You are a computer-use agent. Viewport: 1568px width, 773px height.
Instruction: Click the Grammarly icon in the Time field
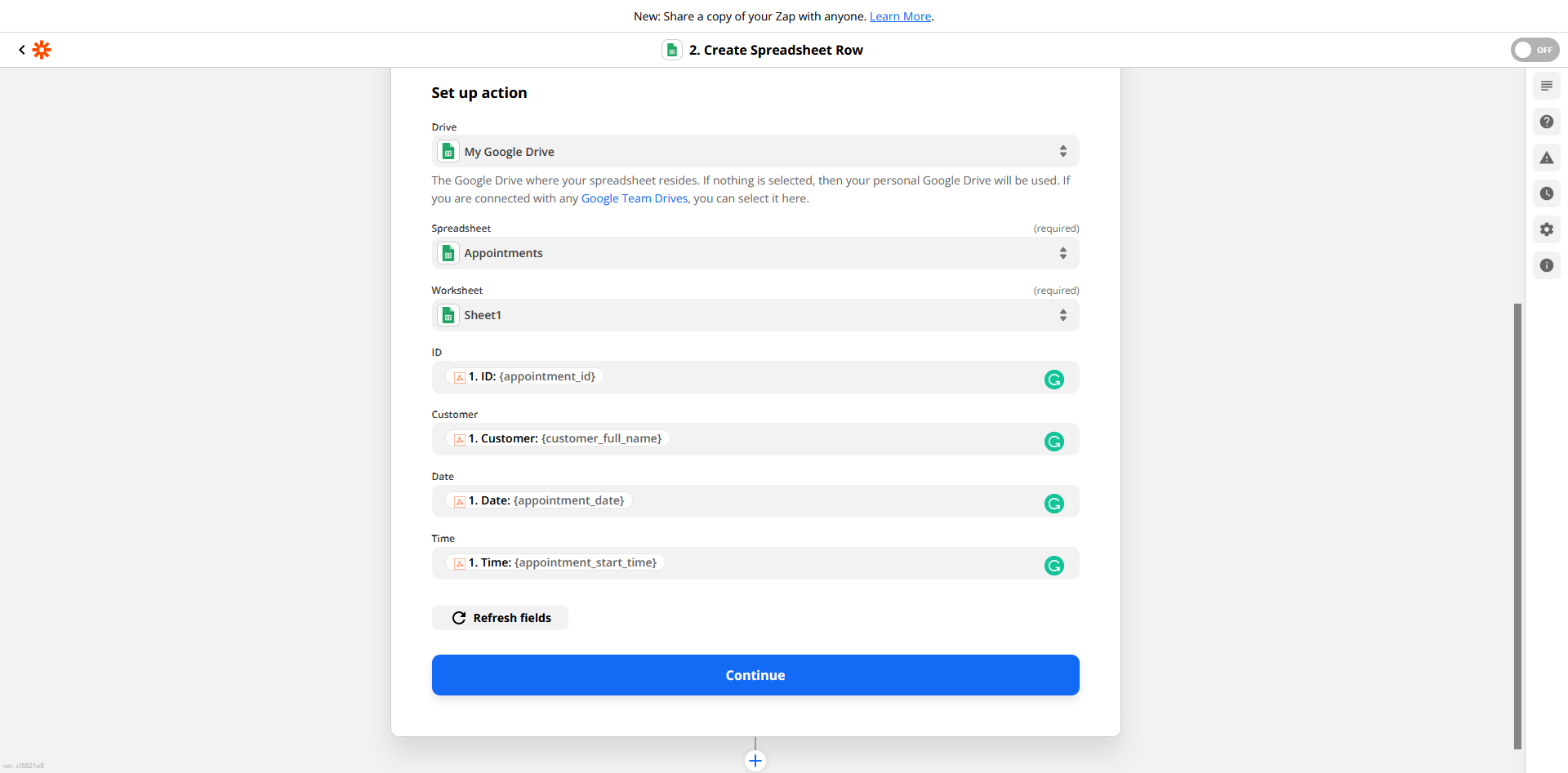[1054, 566]
